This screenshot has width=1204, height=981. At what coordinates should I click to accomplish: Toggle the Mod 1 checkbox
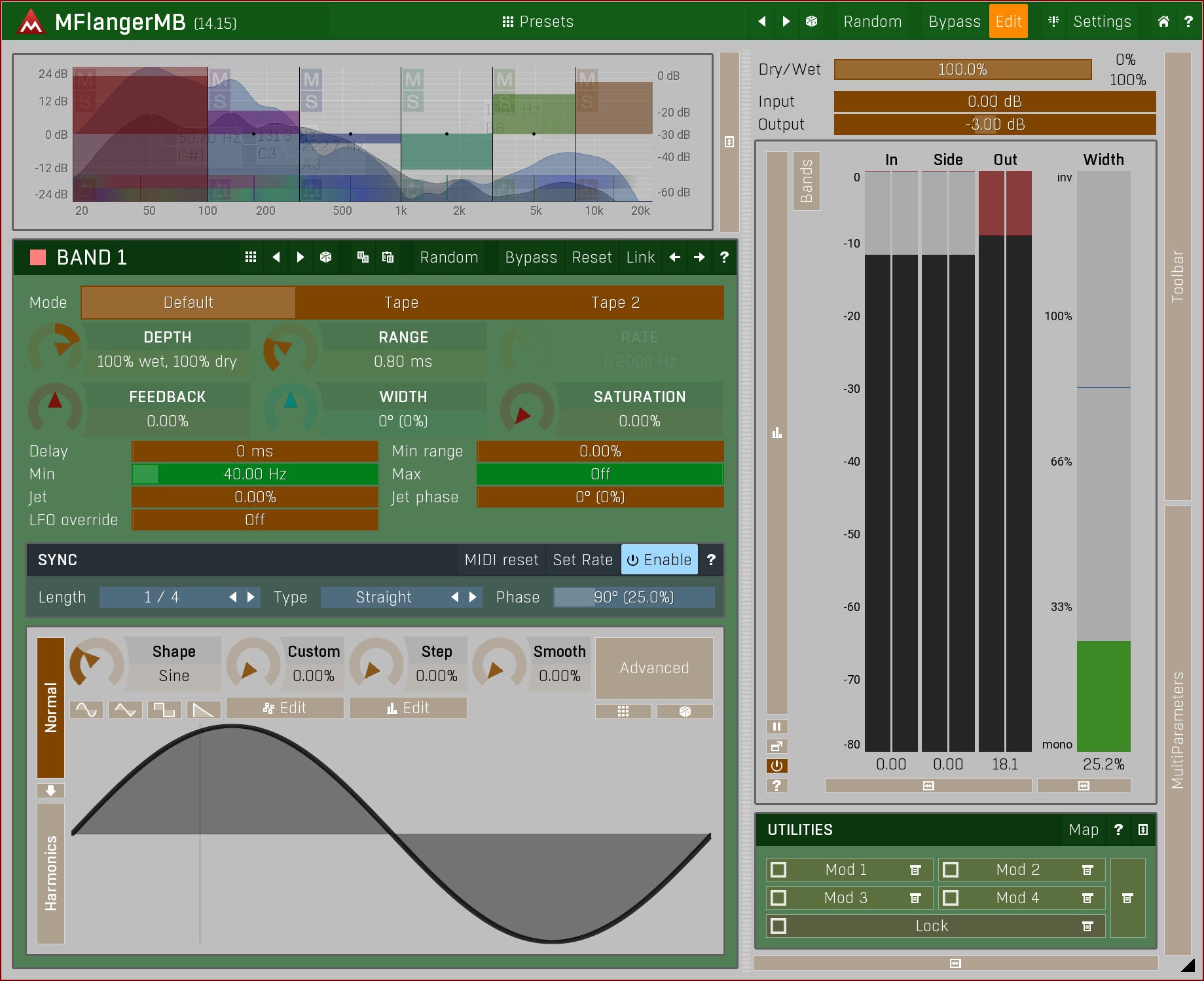point(778,870)
